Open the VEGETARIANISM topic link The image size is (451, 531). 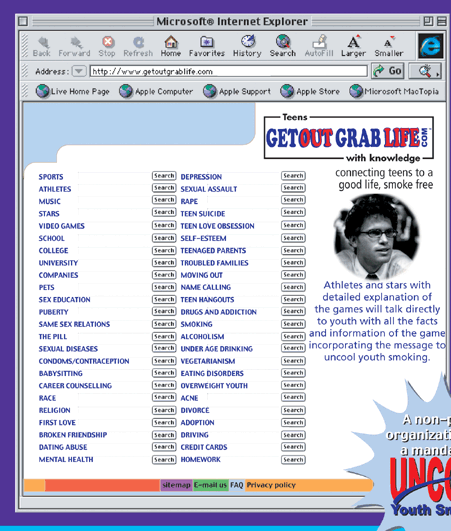click(208, 361)
